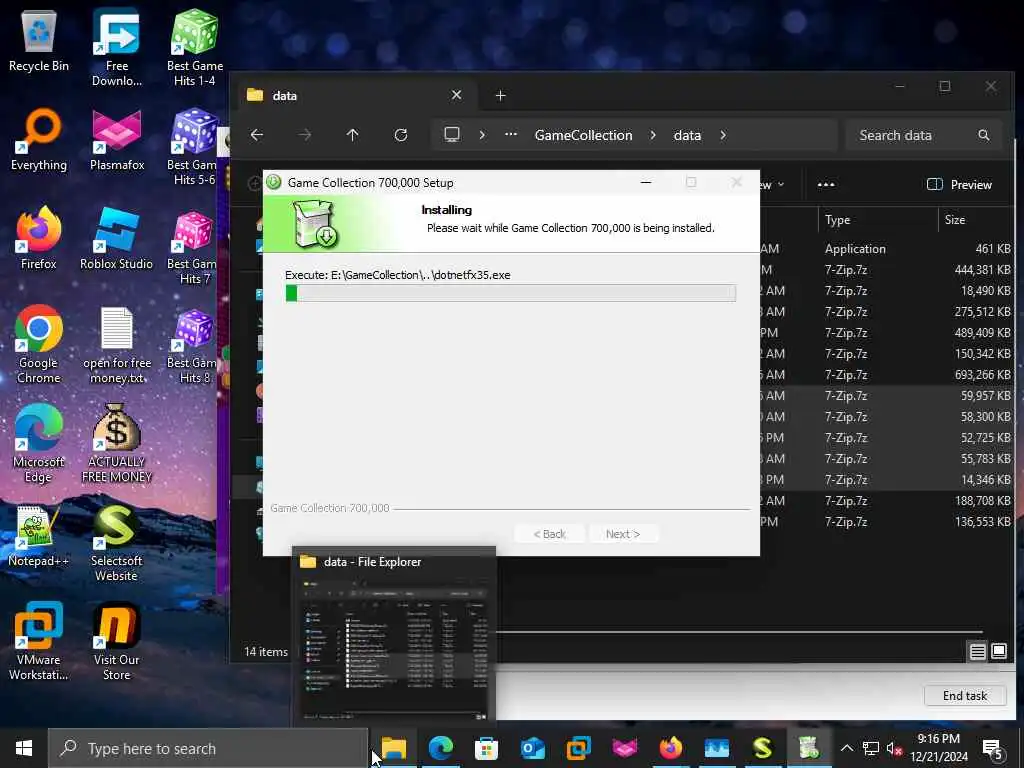
Task: Open the See more ellipsis menu
Action: pyautogui.click(x=826, y=185)
